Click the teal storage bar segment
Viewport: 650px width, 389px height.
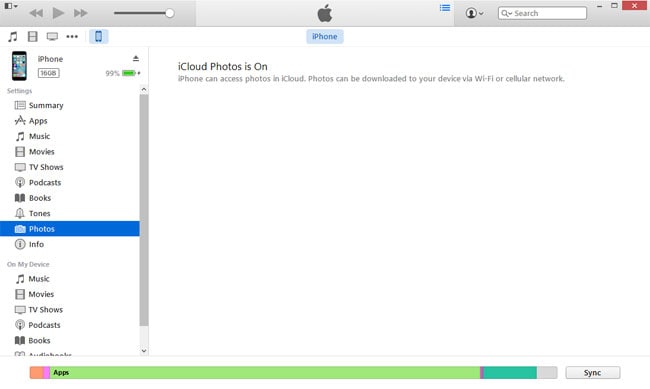point(510,372)
